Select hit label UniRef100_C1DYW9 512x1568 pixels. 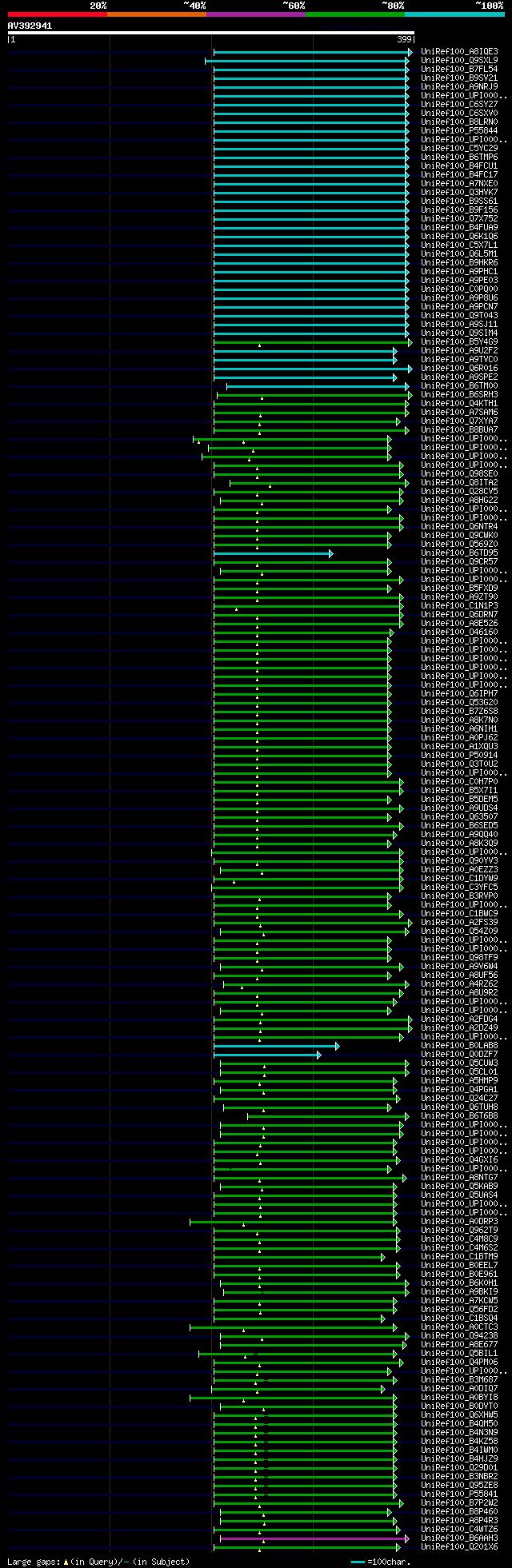point(459,879)
